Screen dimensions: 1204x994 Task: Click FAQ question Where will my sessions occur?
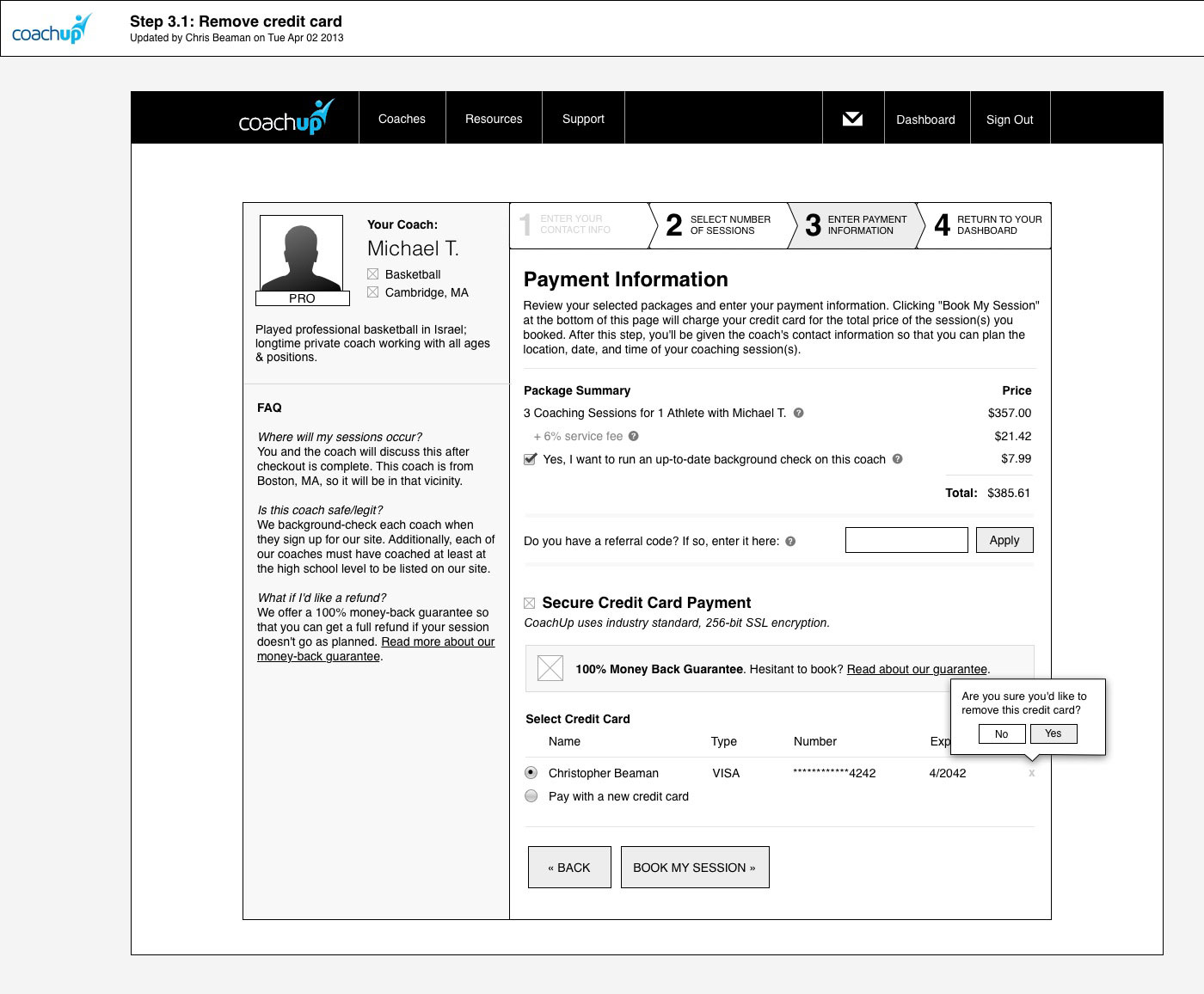(x=340, y=437)
